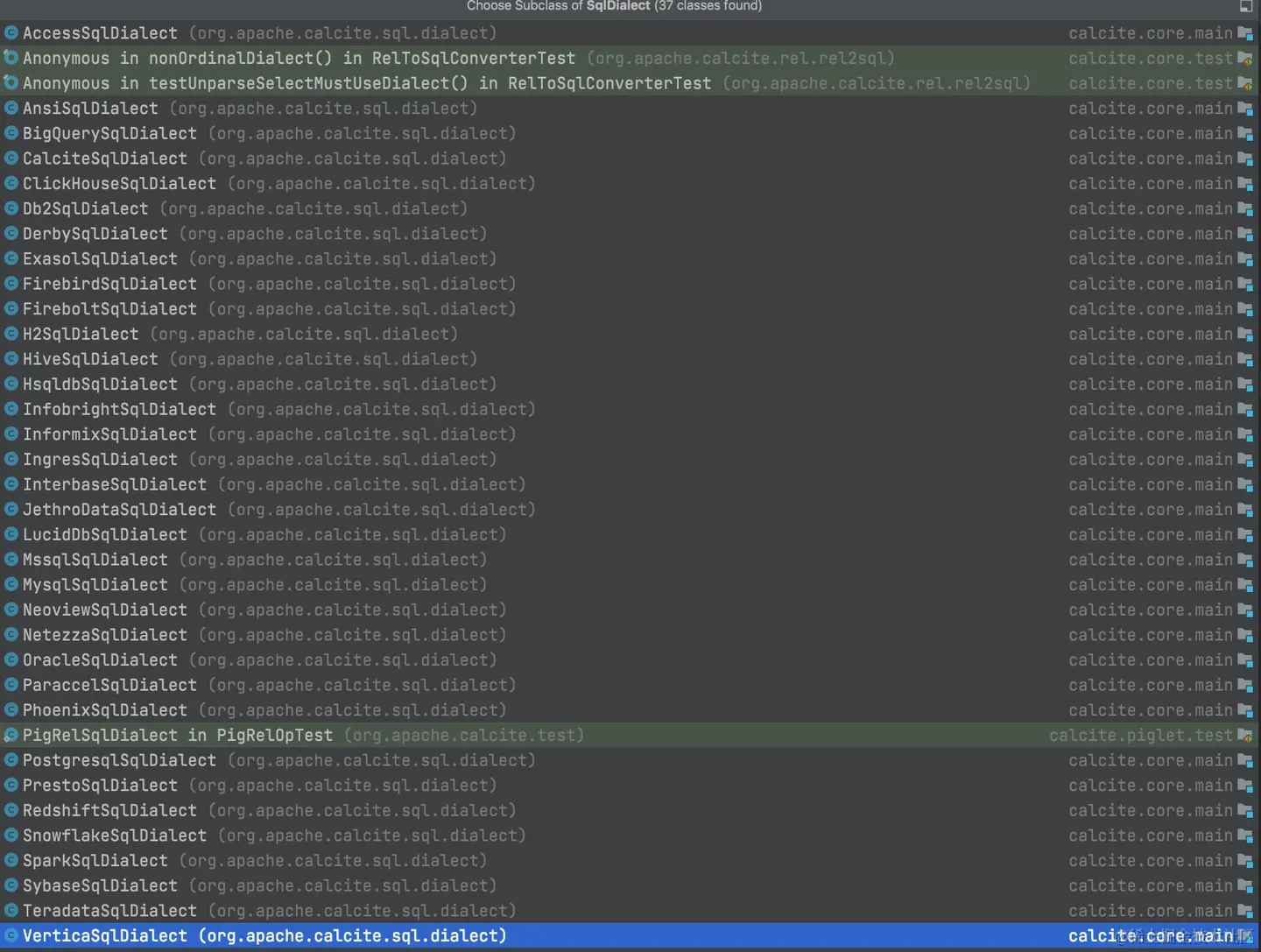Click the class icon beside PostgresqlSqlDialect
1261x952 pixels.
click(11, 760)
